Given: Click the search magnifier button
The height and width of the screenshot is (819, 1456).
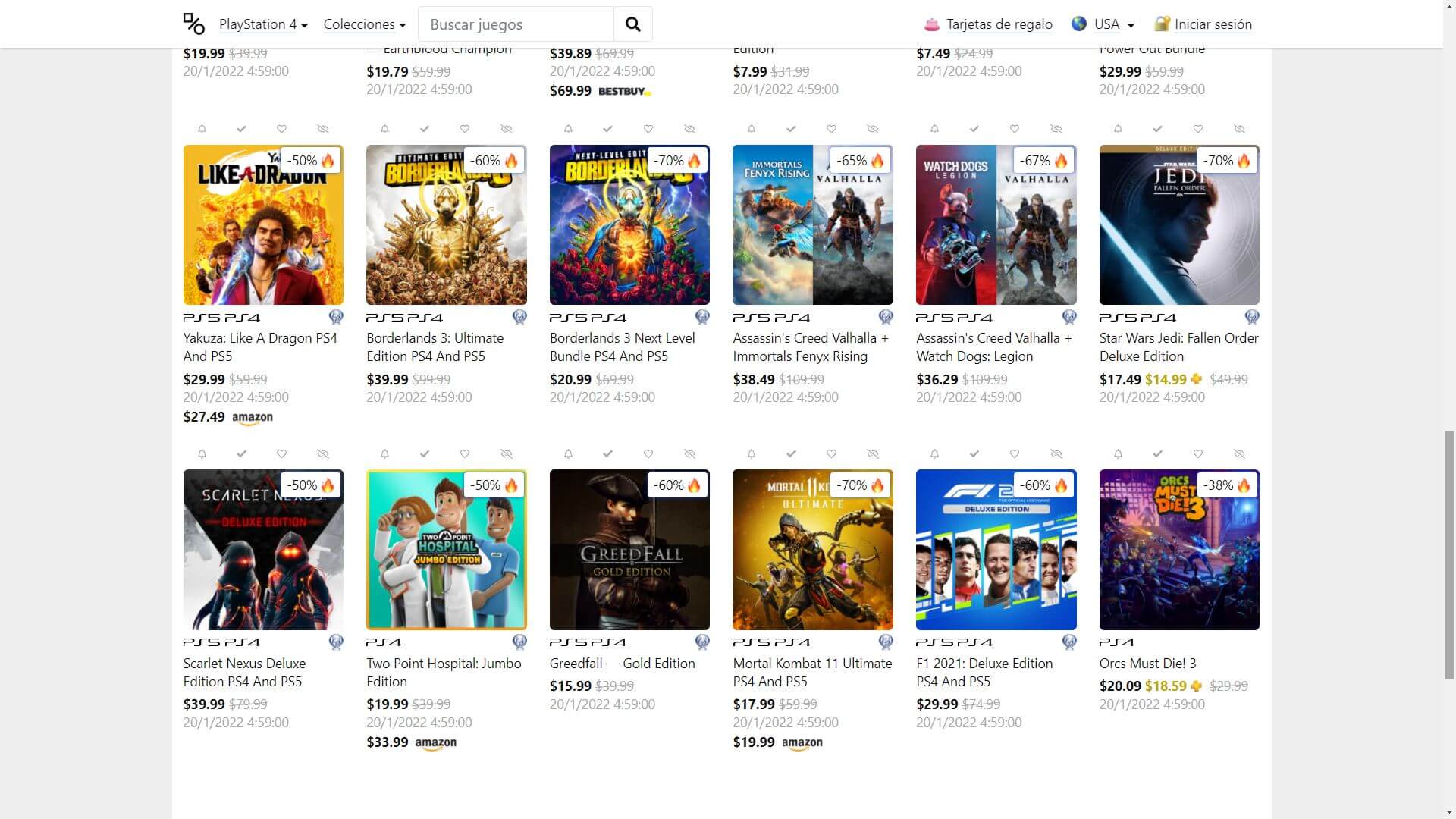Looking at the screenshot, I should tap(632, 24).
